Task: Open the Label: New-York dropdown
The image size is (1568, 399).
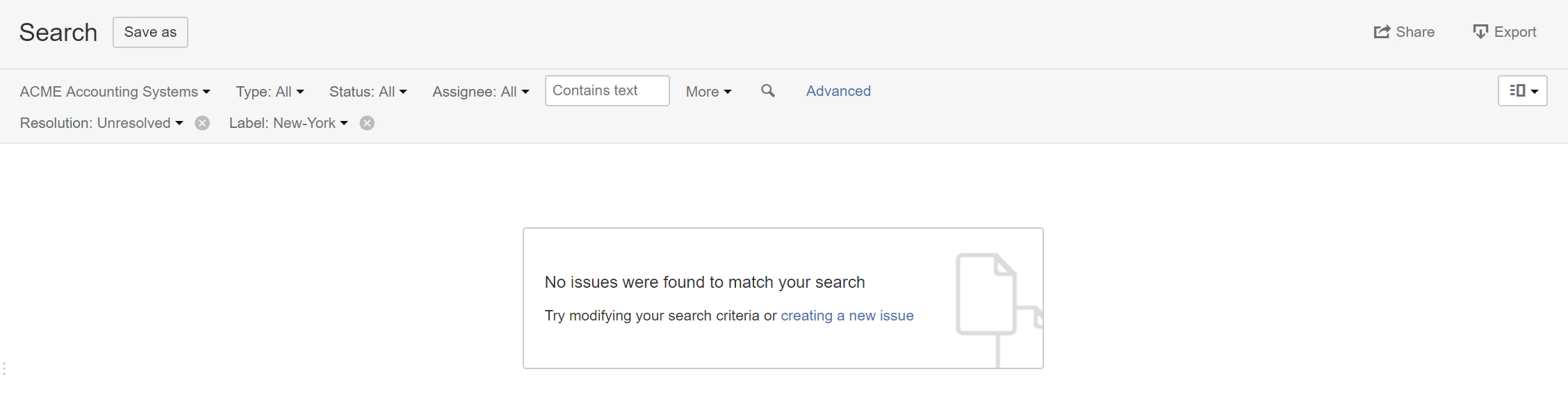Action: click(x=288, y=123)
